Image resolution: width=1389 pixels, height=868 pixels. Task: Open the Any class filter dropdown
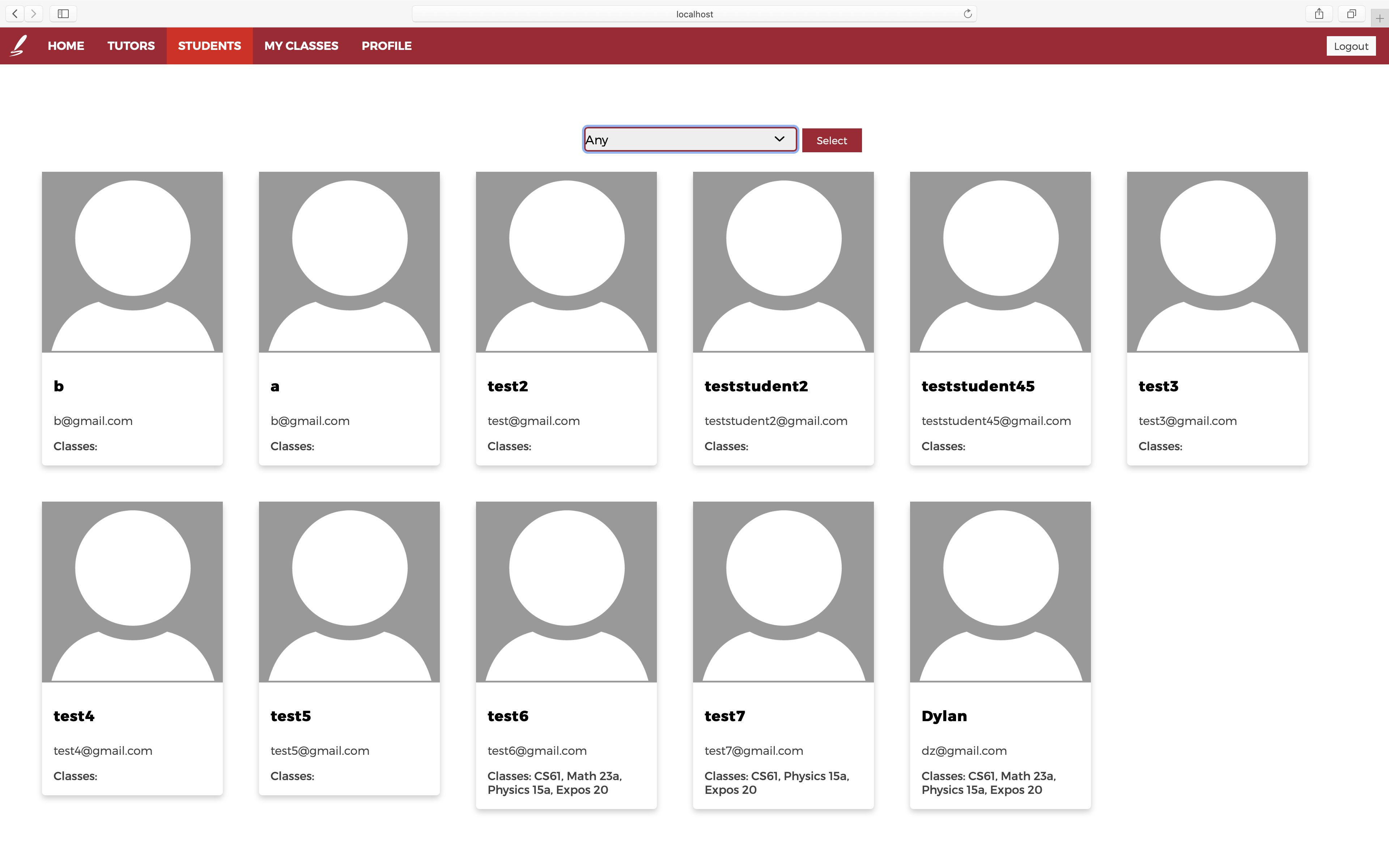pyautogui.click(x=690, y=140)
